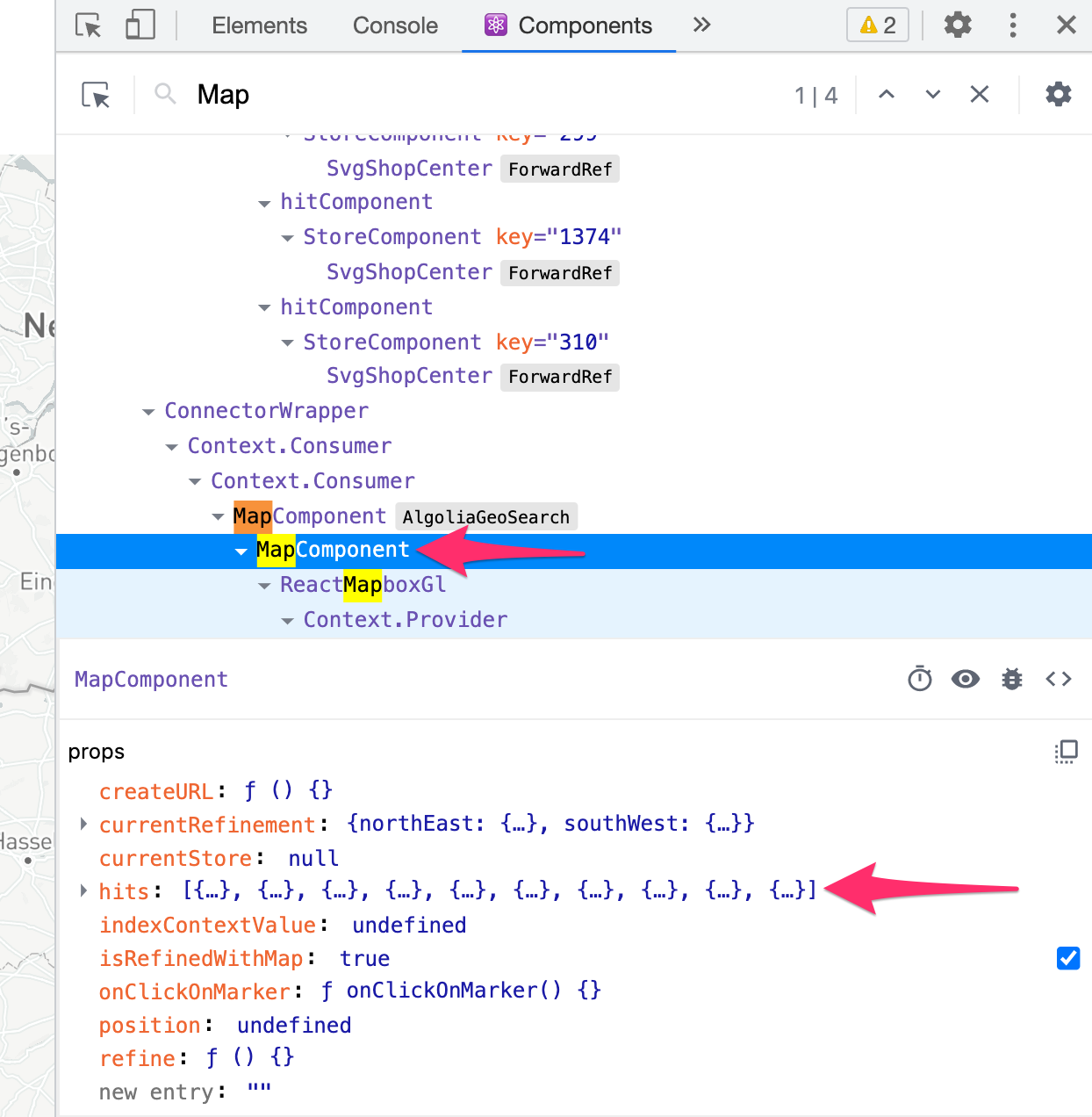Uncheck the isRefinedWithMap checkbox
This screenshot has width=1092, height=1117.
click(x=1068, y=958)
